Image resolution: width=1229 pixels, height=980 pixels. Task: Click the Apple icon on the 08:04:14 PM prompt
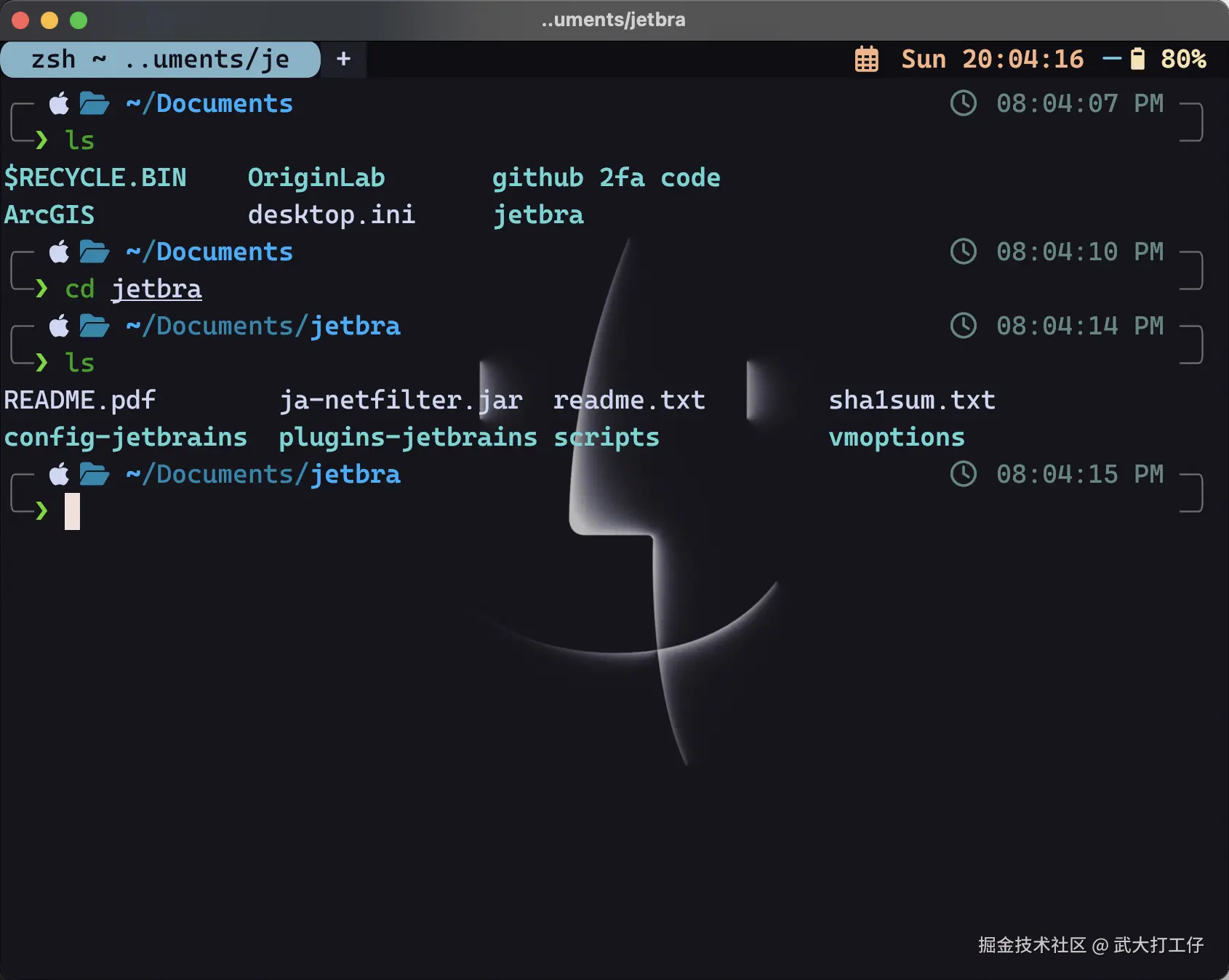pos(59,326)
